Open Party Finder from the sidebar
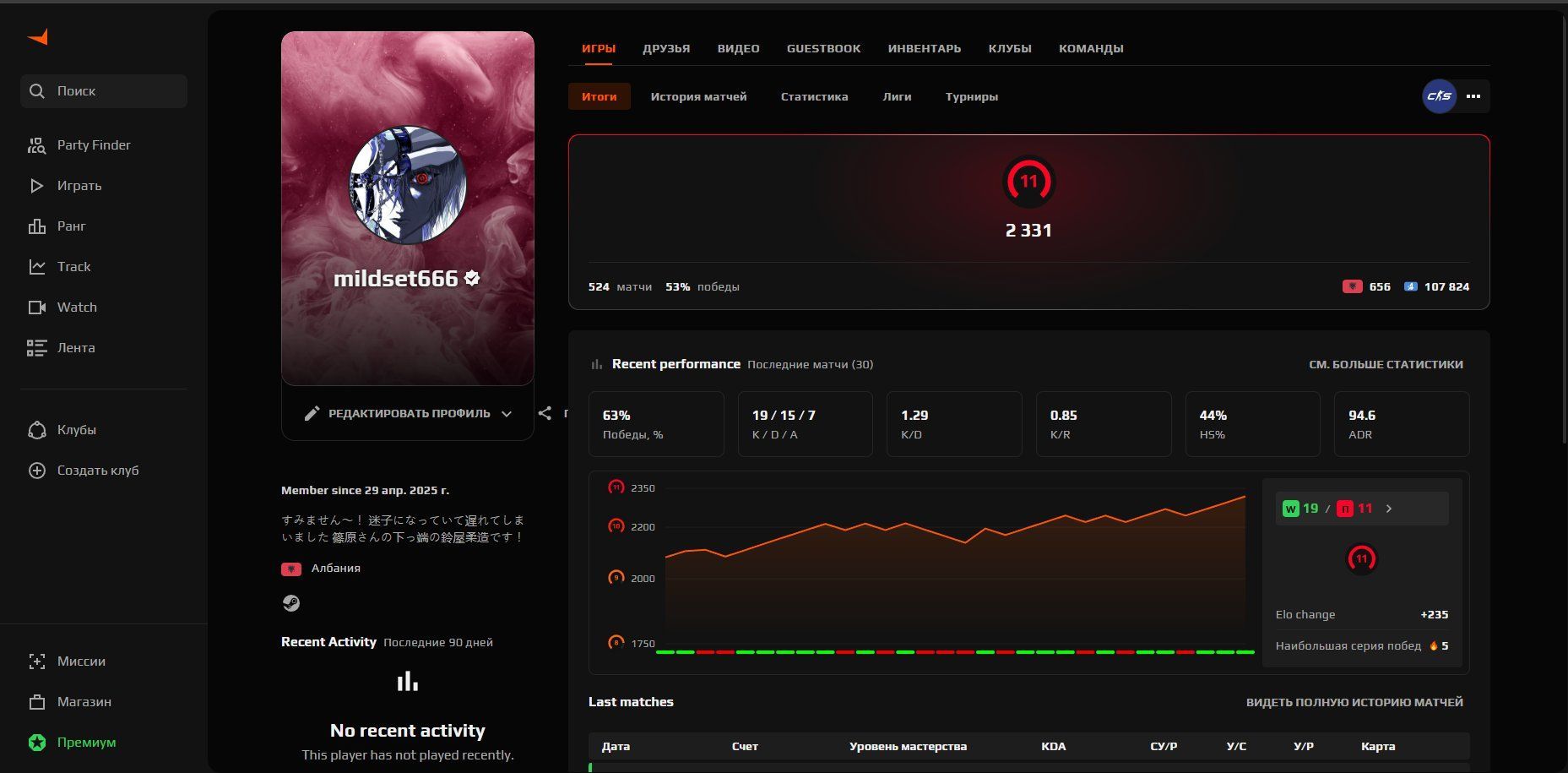 coord(93,145)
